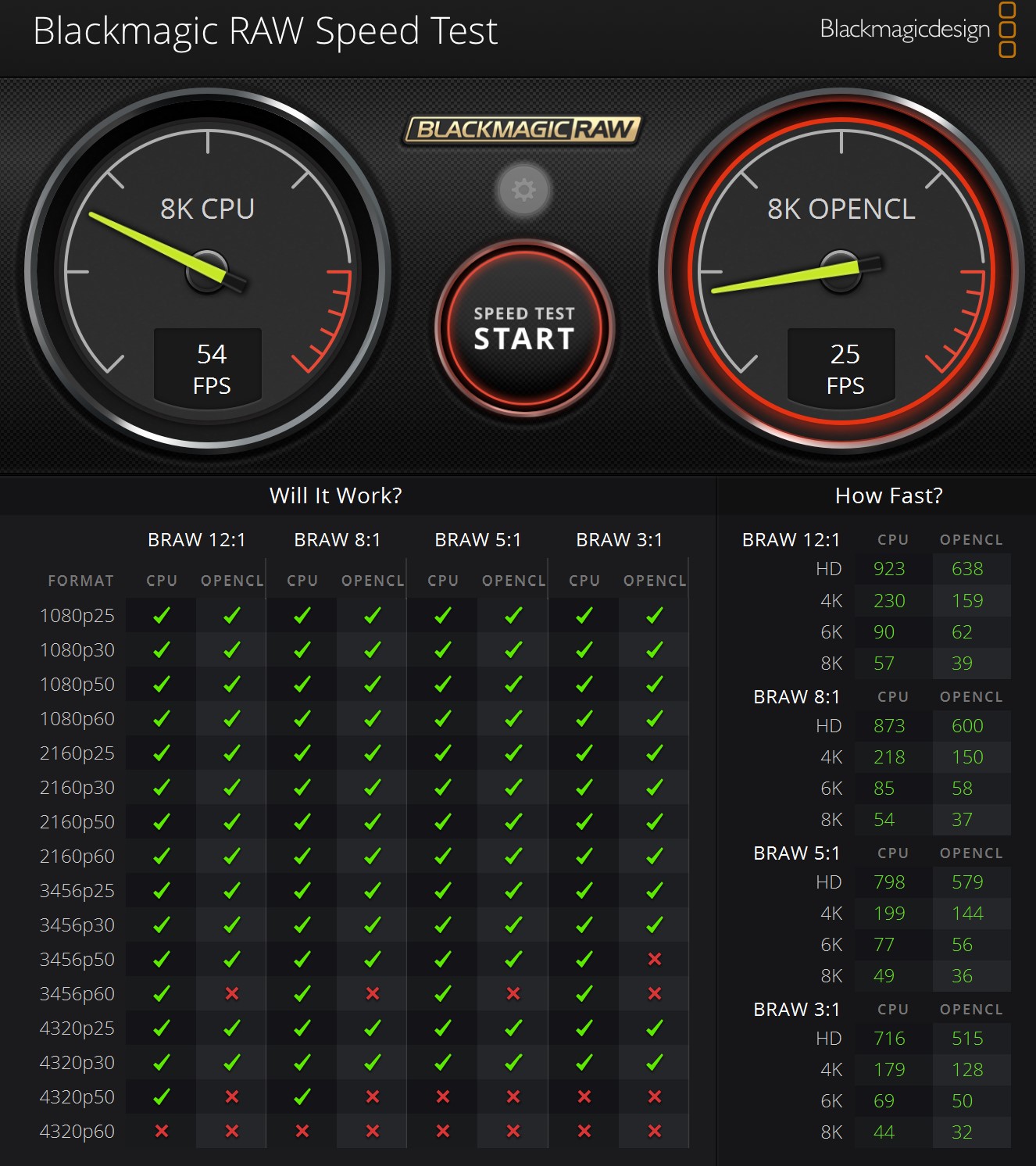Select the 25 FPS readout on OpenCL gauge
This screenshot has width=1036, height=1166.
pos(845,368)
